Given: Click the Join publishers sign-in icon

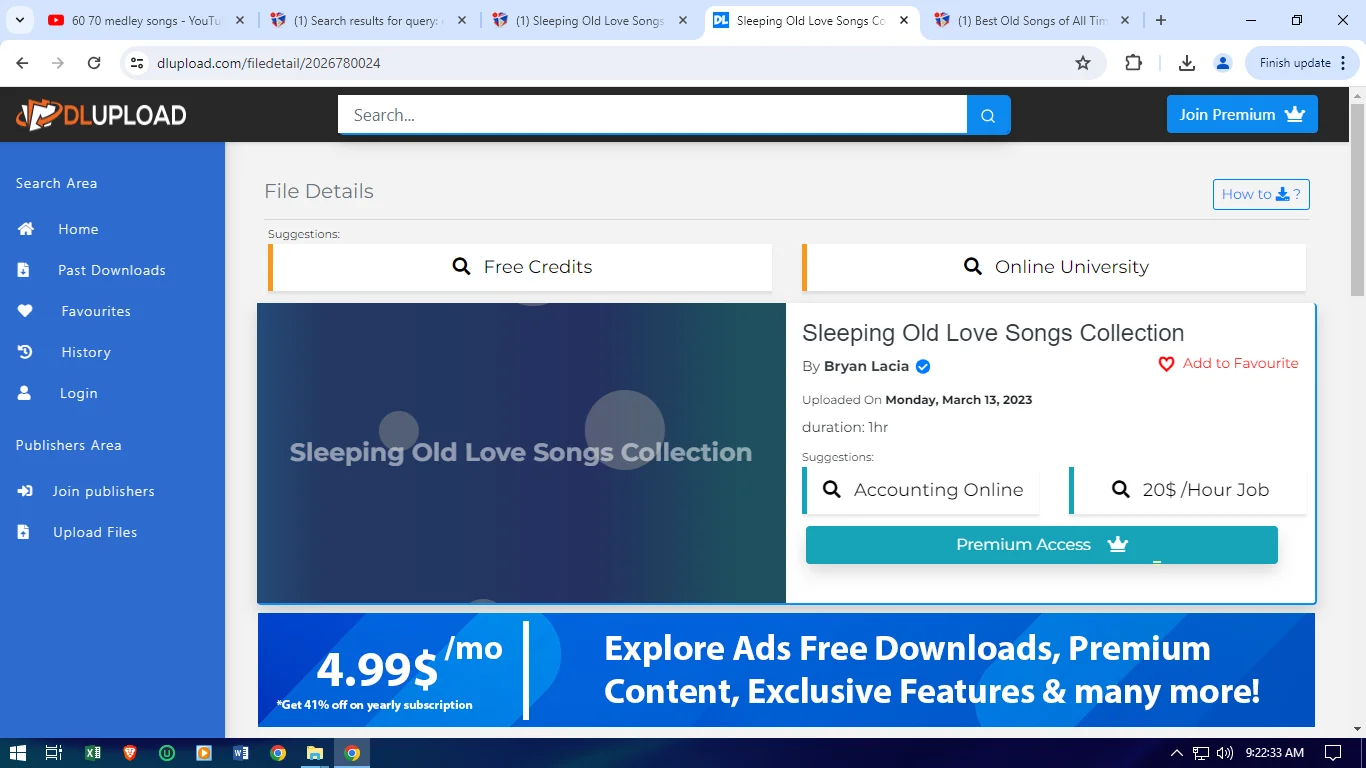Looking at the screenshot, I should coord(26,491).
